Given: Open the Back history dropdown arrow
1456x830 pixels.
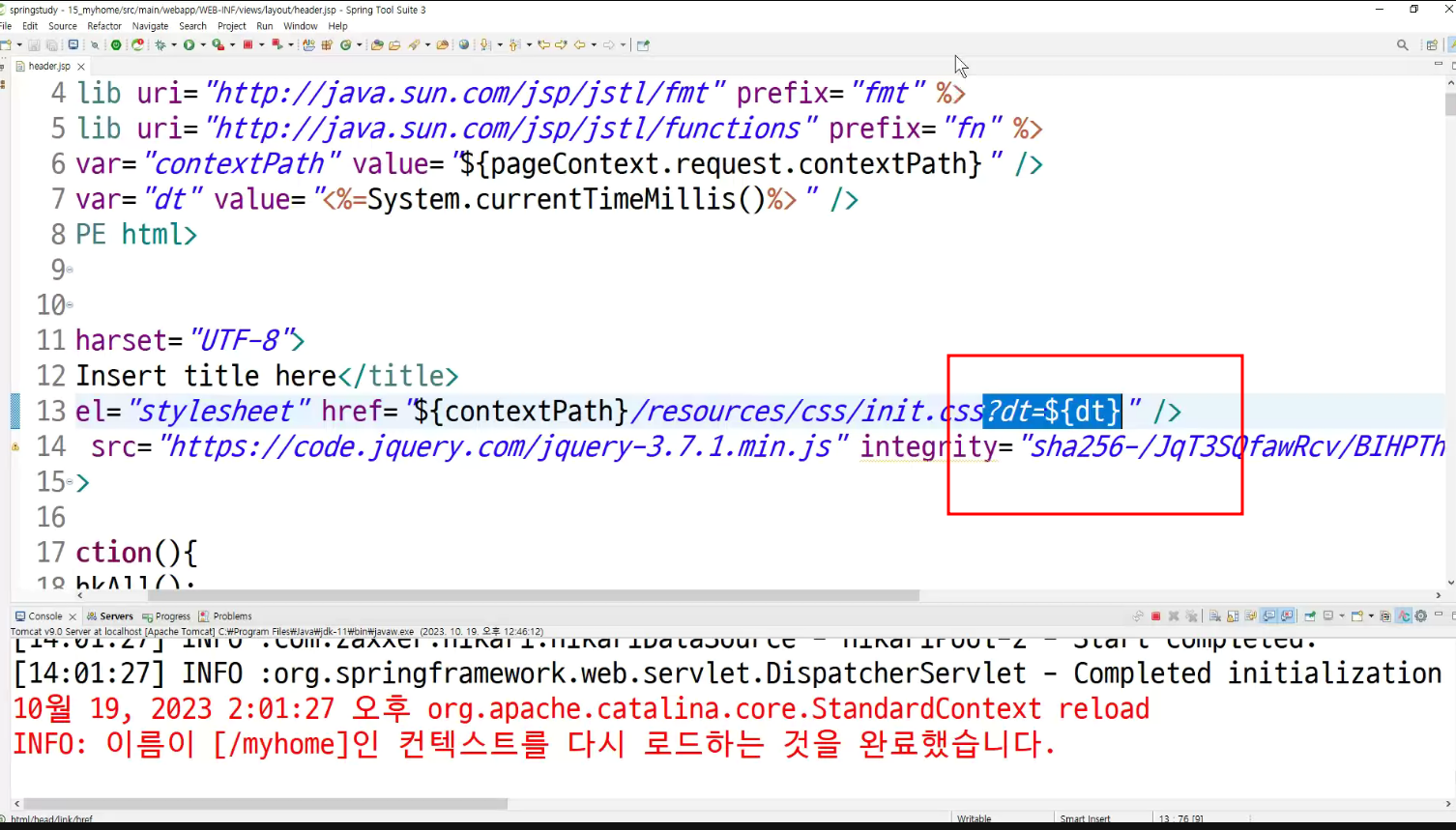Looking at the screenshot, I should (594, 44).
